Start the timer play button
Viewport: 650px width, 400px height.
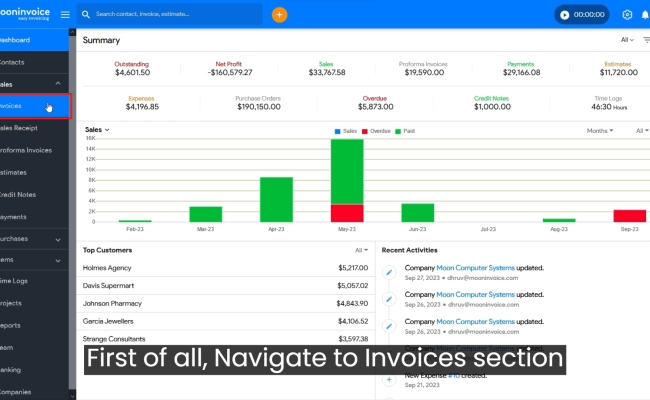pyautogui.click(x=565, y=15)
